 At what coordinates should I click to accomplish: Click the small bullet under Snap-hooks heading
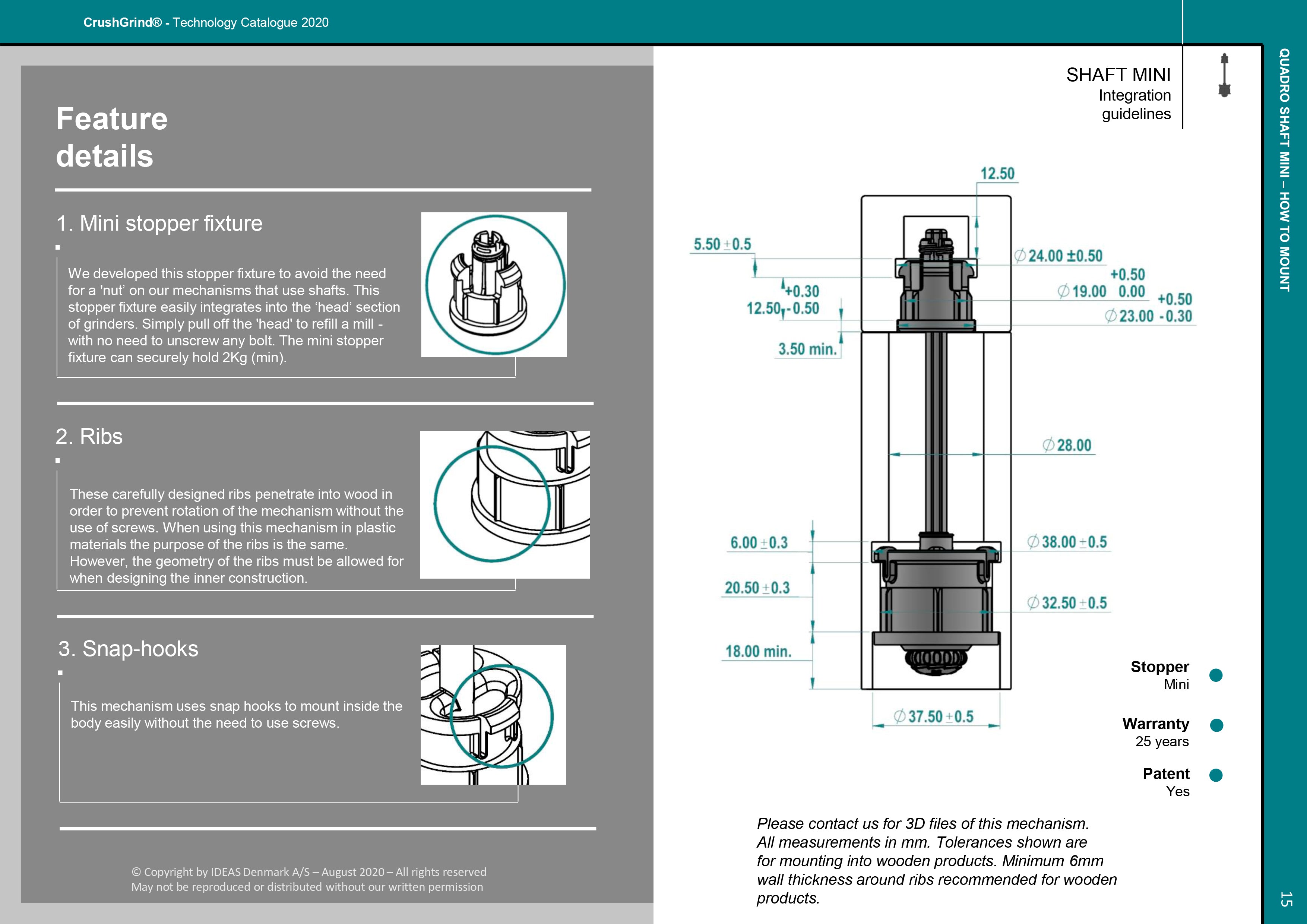click(x=60, y=673)
